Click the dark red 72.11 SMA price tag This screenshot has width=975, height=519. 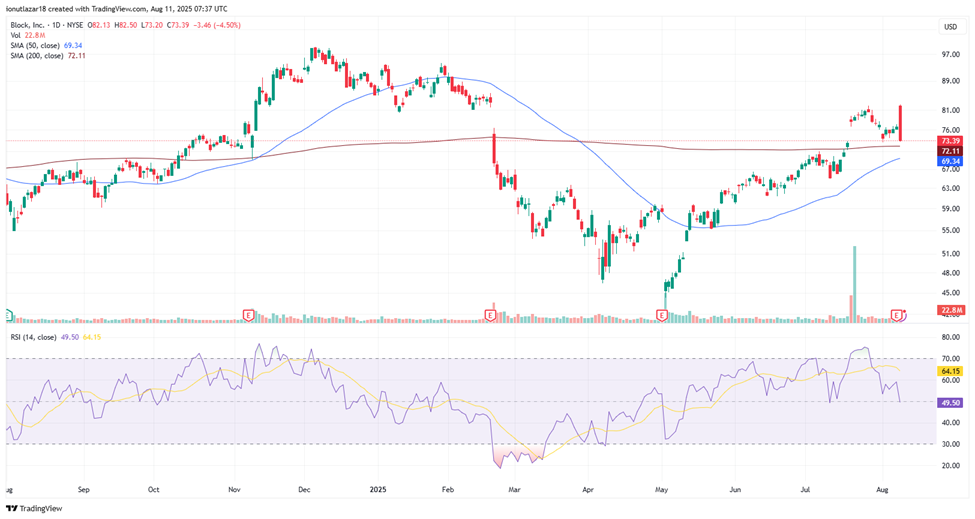951,150
